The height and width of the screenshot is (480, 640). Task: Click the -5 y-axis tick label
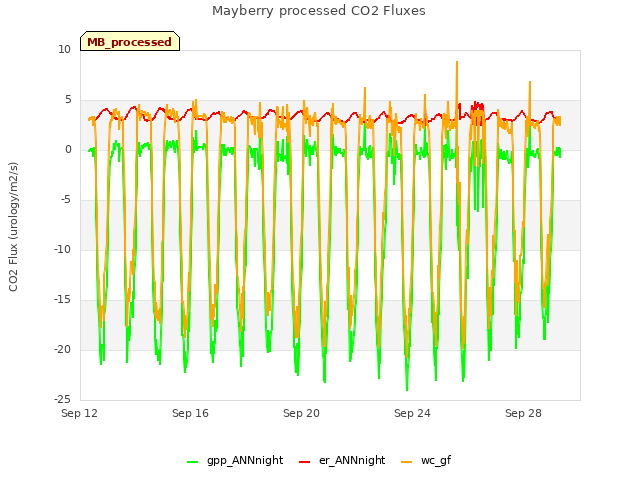(66, 200)
